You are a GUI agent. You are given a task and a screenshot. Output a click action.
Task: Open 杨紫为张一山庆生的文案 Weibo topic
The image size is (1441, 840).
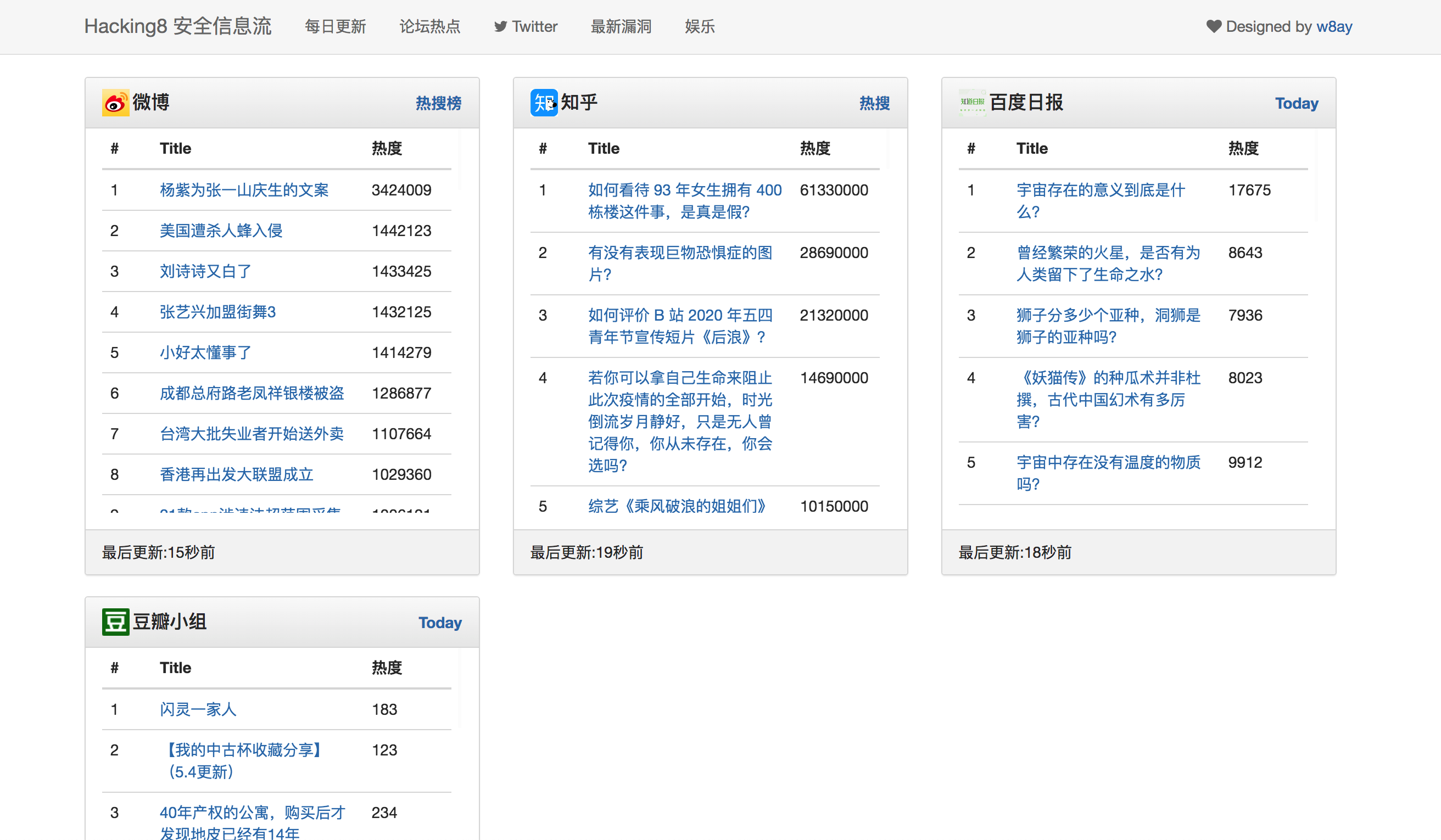tap(244, 191)
